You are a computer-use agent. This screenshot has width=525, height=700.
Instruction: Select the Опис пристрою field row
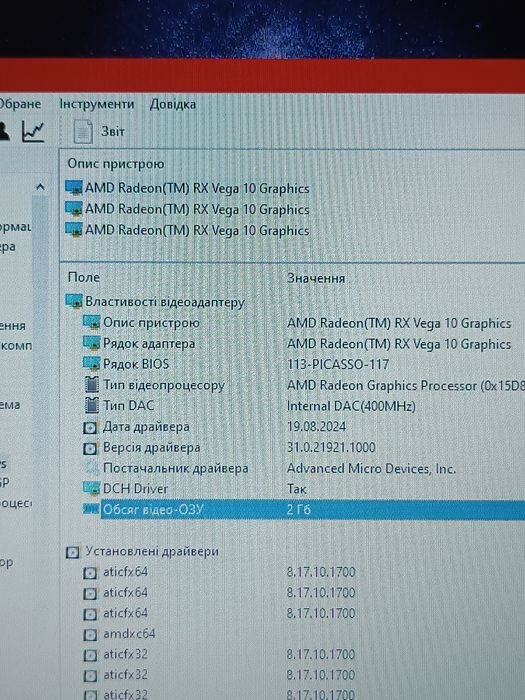297,323
